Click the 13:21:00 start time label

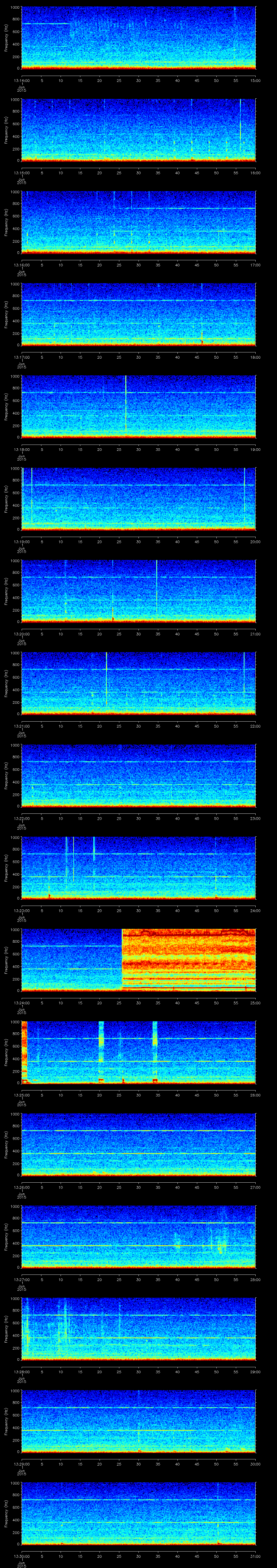click(21, 726)
